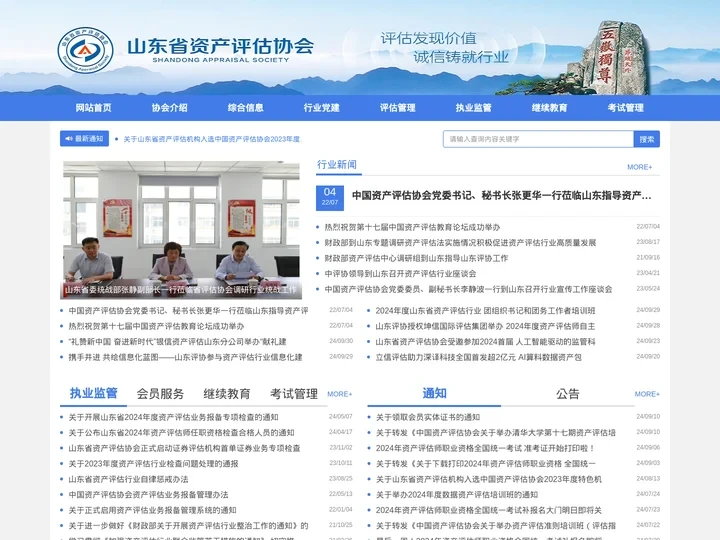
Task: Open 中国资产评估协会资产评估业务报备管理办法
Action: 148,495
